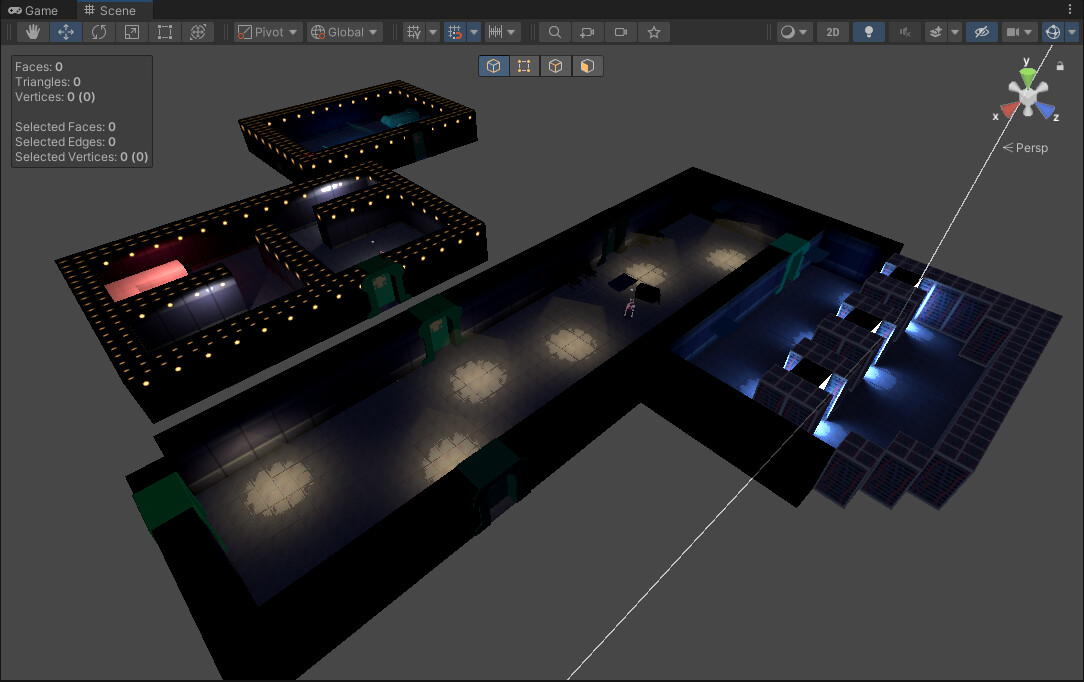Toggle 2D view mode
Screen dimensions: 1084x682
(832, 31)
